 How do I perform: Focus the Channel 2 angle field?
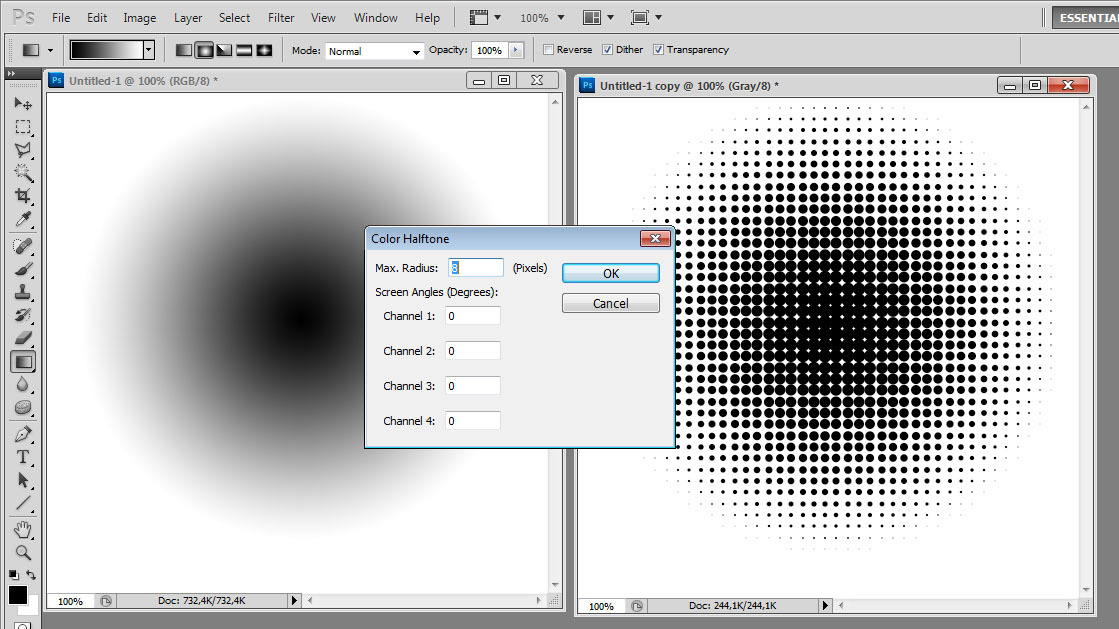[472, 351]
